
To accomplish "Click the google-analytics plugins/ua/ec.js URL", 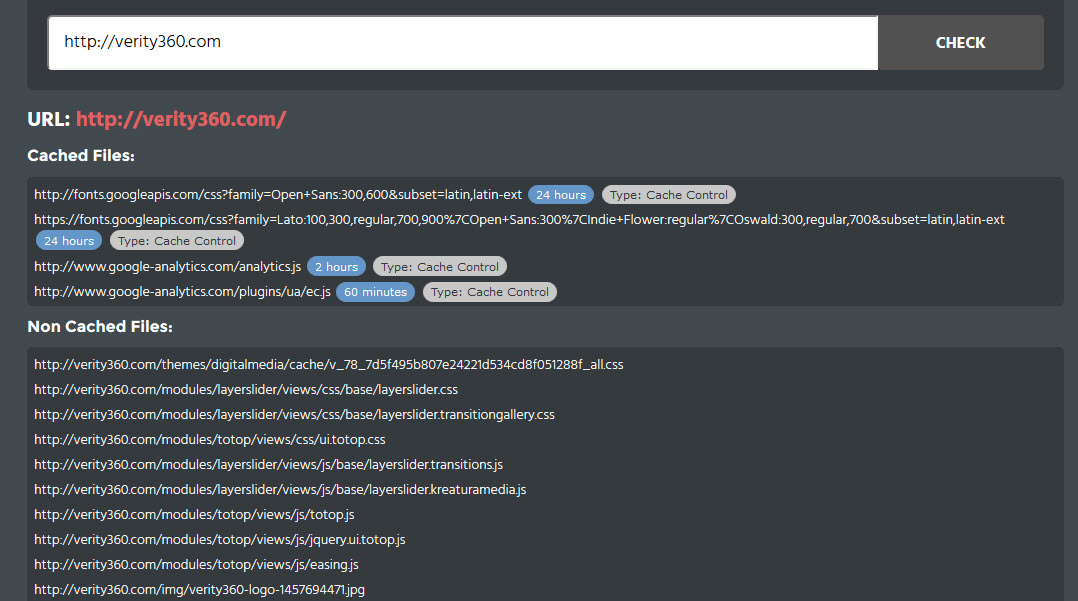I will tap(182, 292).
